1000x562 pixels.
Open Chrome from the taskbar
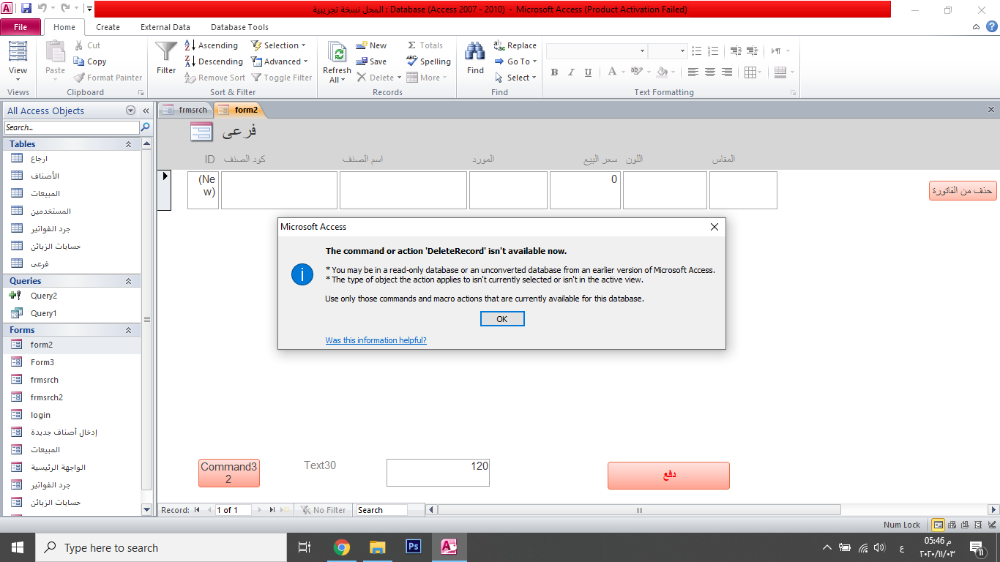click(342, 547)
